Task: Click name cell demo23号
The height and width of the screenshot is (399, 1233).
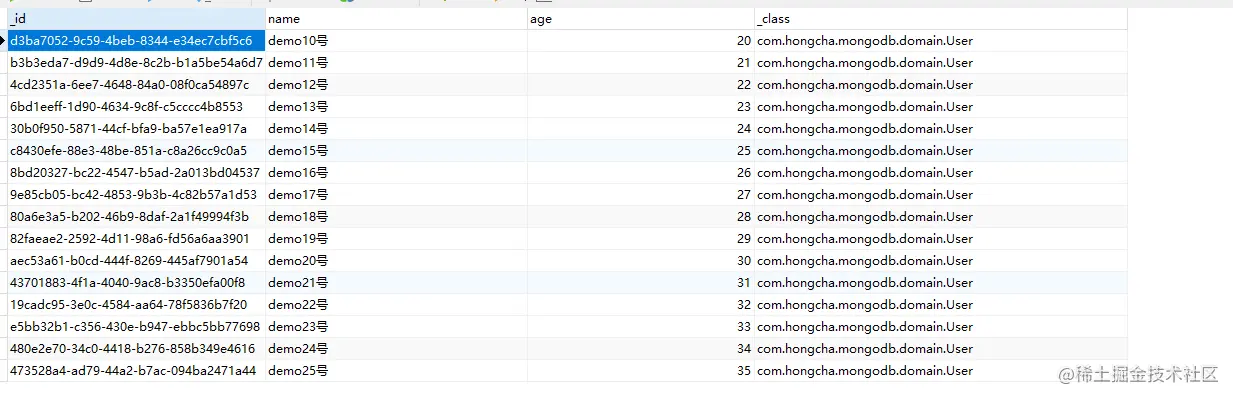Action: (x=397, y=327)
